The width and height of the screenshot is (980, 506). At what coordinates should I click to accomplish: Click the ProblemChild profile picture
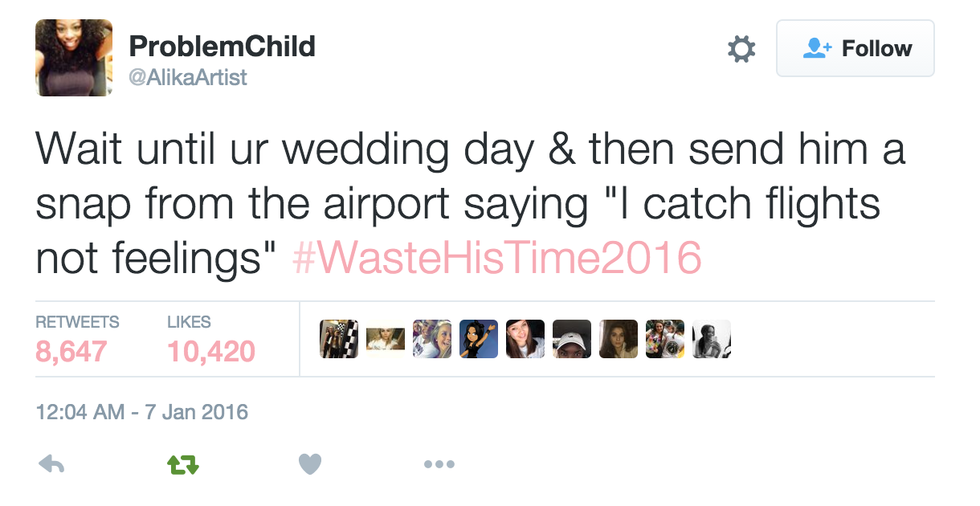(73, 58)
